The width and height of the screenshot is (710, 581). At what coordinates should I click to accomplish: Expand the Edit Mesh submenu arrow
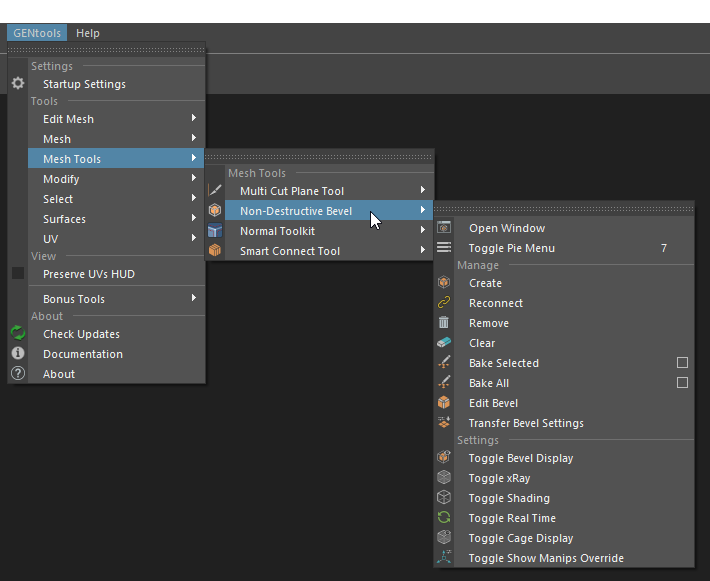[194, 119]
